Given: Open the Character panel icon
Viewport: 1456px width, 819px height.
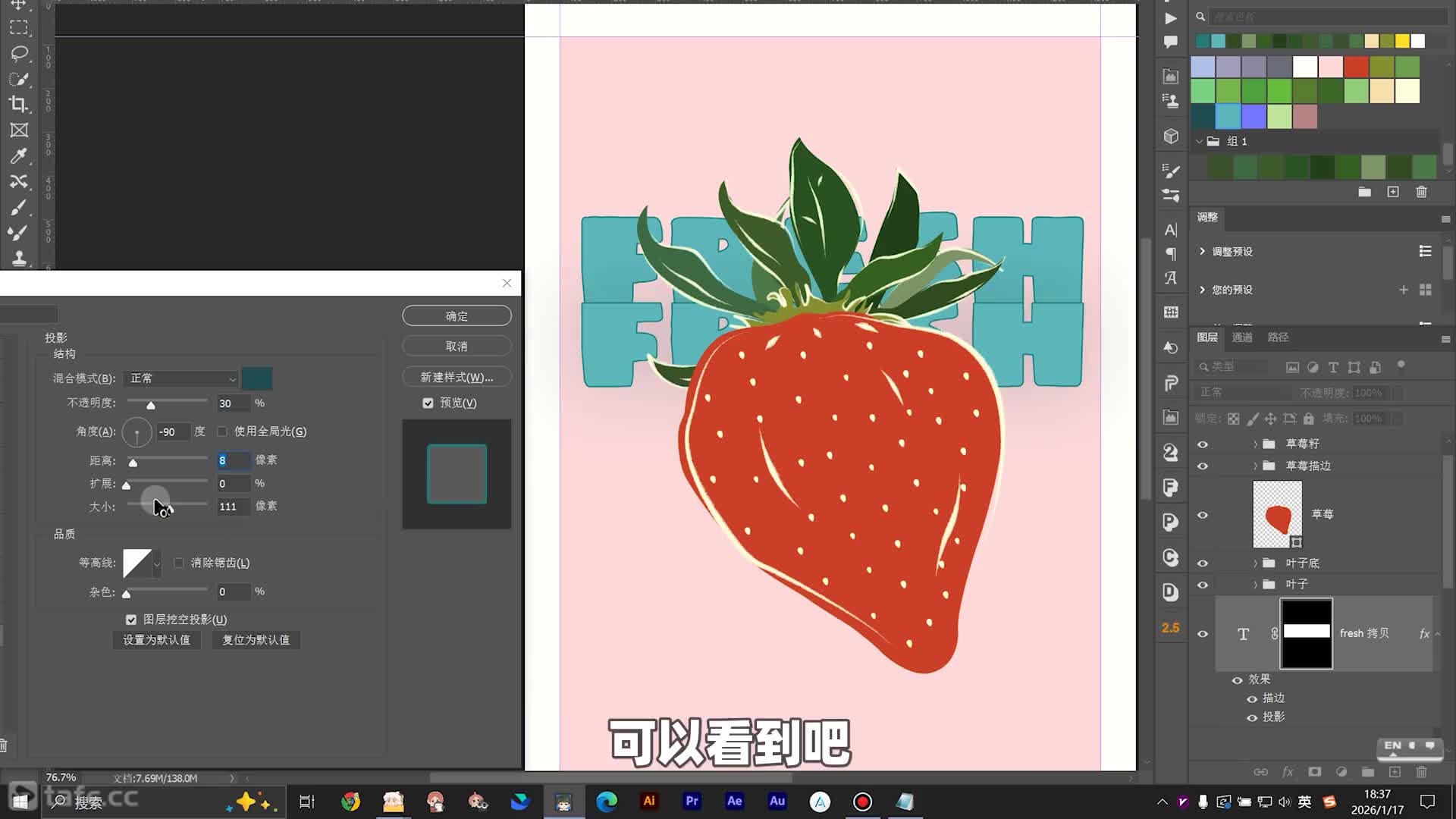Looking at the screenshot, I should click(x=1171, y=230).
